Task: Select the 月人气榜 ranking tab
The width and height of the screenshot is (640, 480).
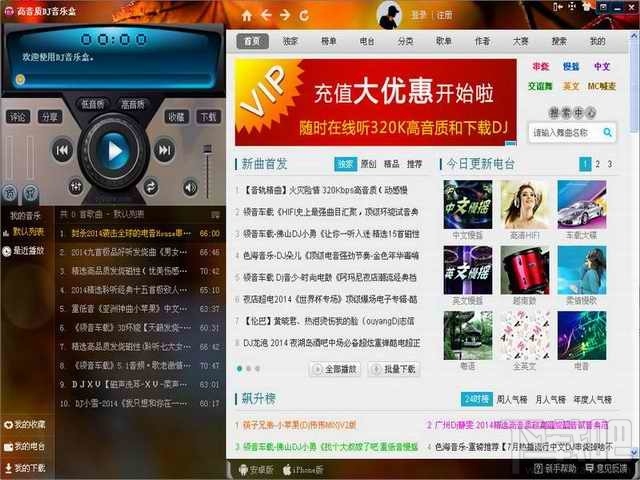Action: pos(551,400)
